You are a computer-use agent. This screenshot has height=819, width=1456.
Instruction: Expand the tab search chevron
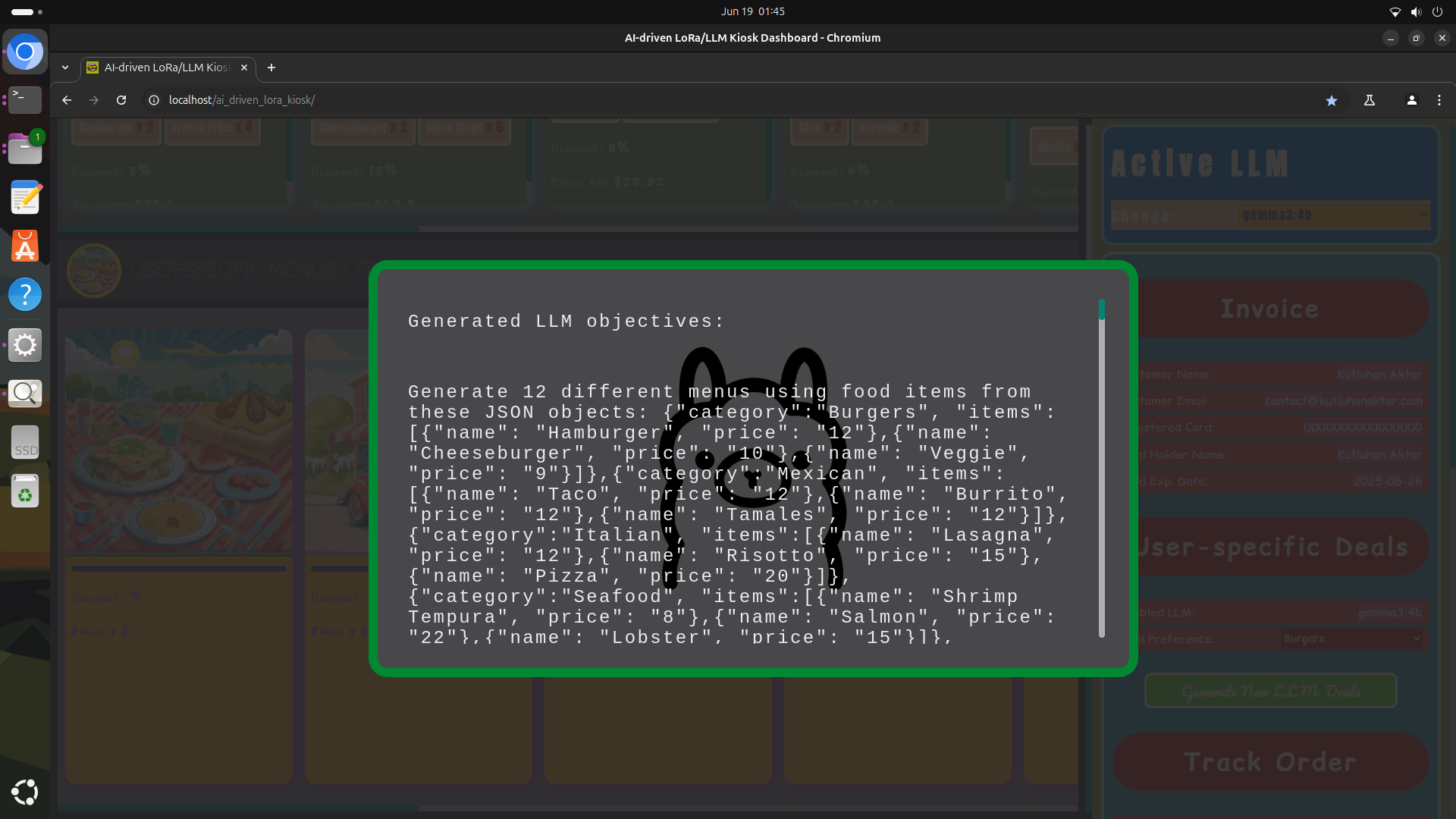(65, 67)
